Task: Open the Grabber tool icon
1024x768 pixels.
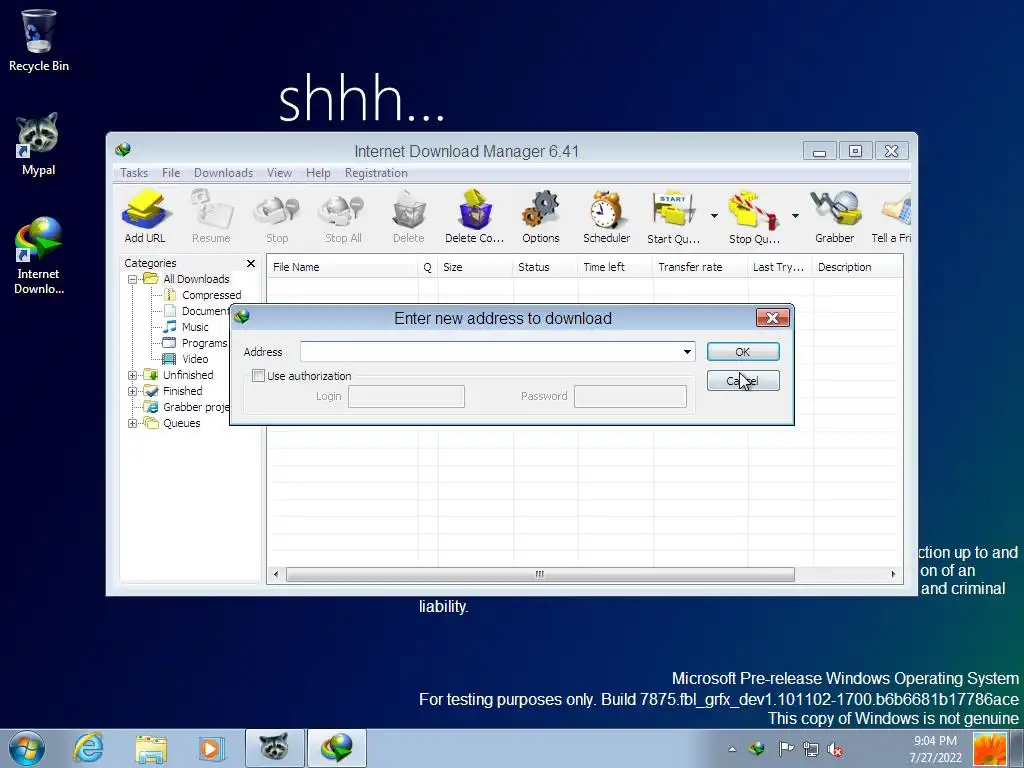Action: click(835, 216)
